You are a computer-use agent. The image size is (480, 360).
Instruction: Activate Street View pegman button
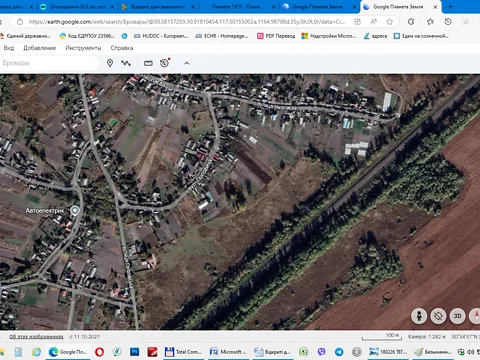[x=419, y=316]
